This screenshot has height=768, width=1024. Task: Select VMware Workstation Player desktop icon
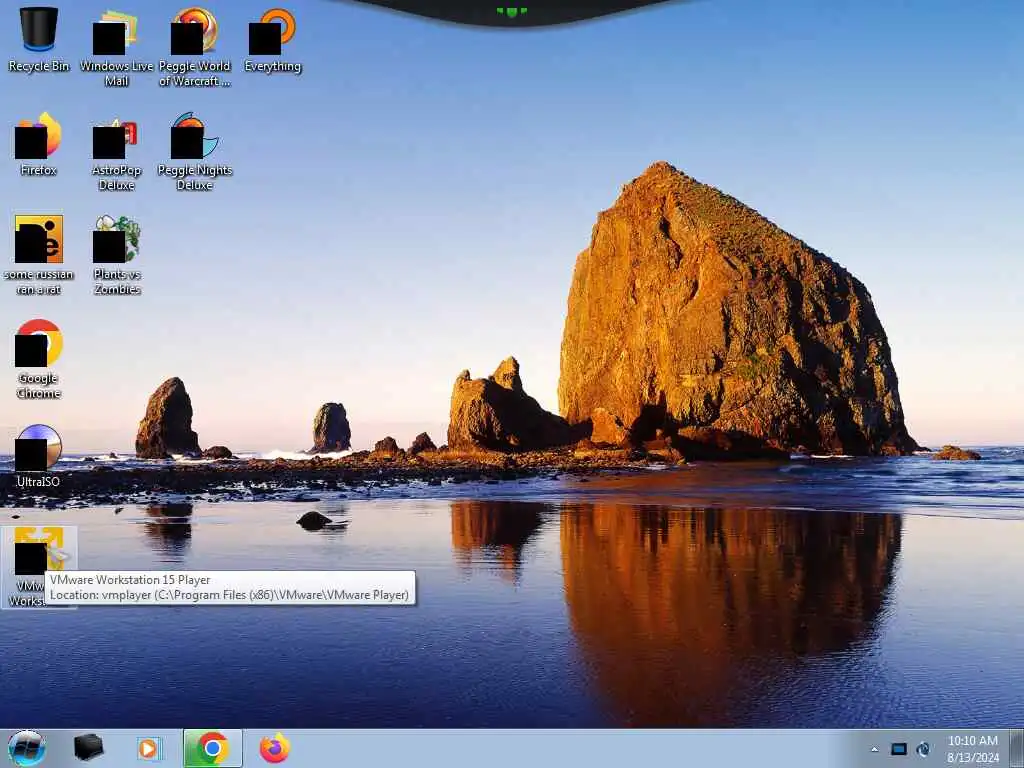point(39,567)
